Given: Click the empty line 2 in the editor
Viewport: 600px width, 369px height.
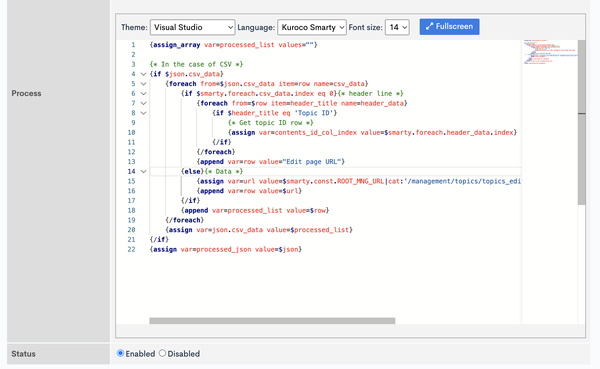Looking at the screenshot, I should (335, 54).
